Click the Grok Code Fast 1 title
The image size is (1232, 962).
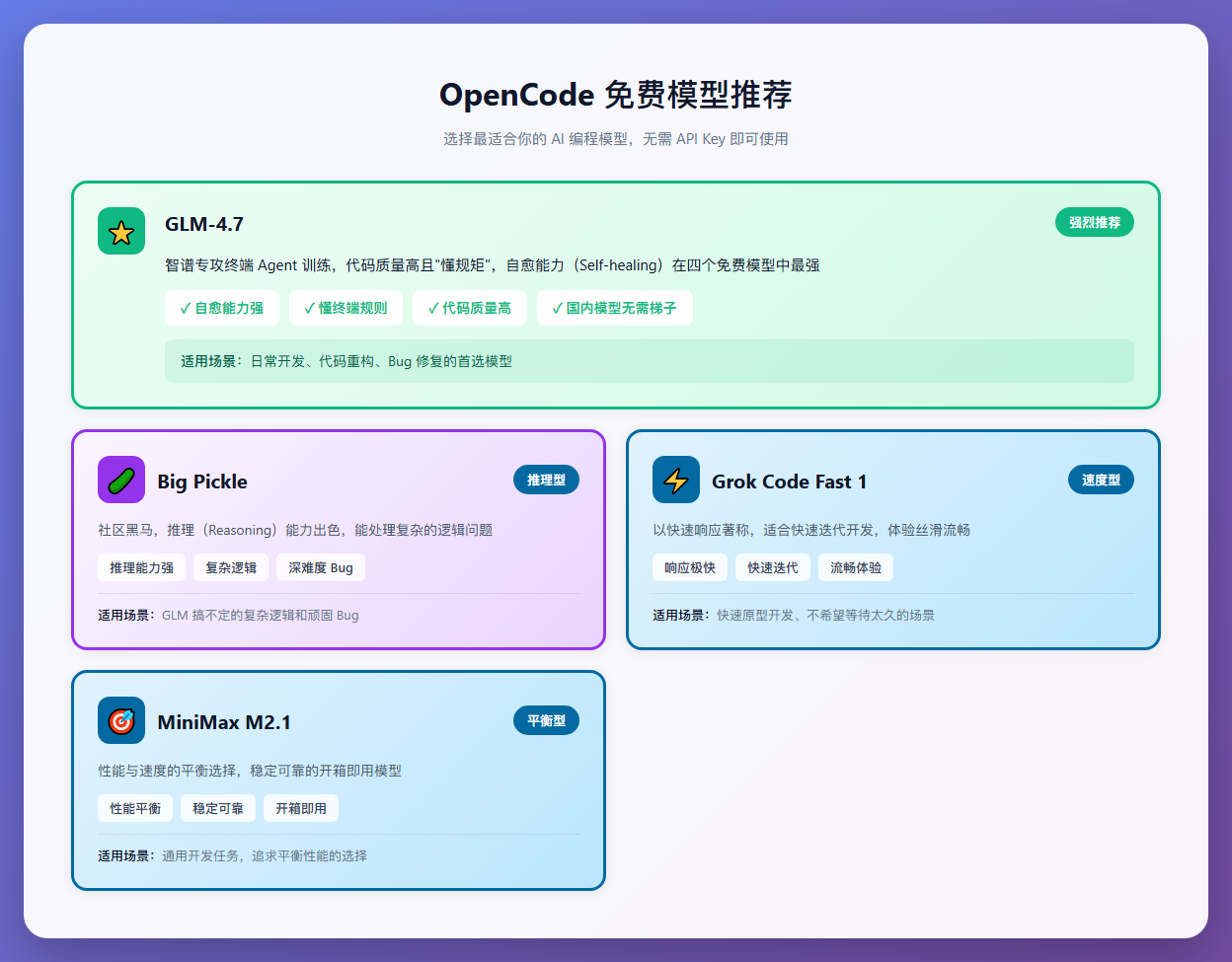click(x=790, y=481)
